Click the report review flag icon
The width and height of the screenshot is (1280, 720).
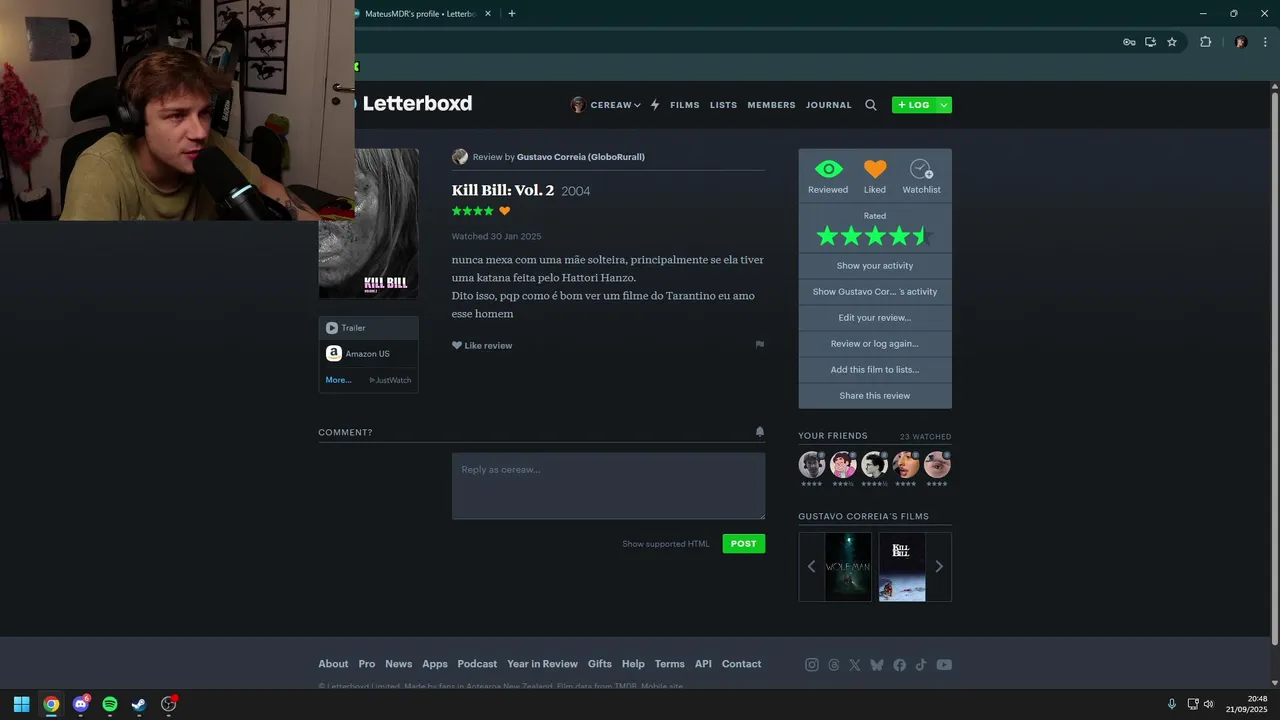(760, 344)
